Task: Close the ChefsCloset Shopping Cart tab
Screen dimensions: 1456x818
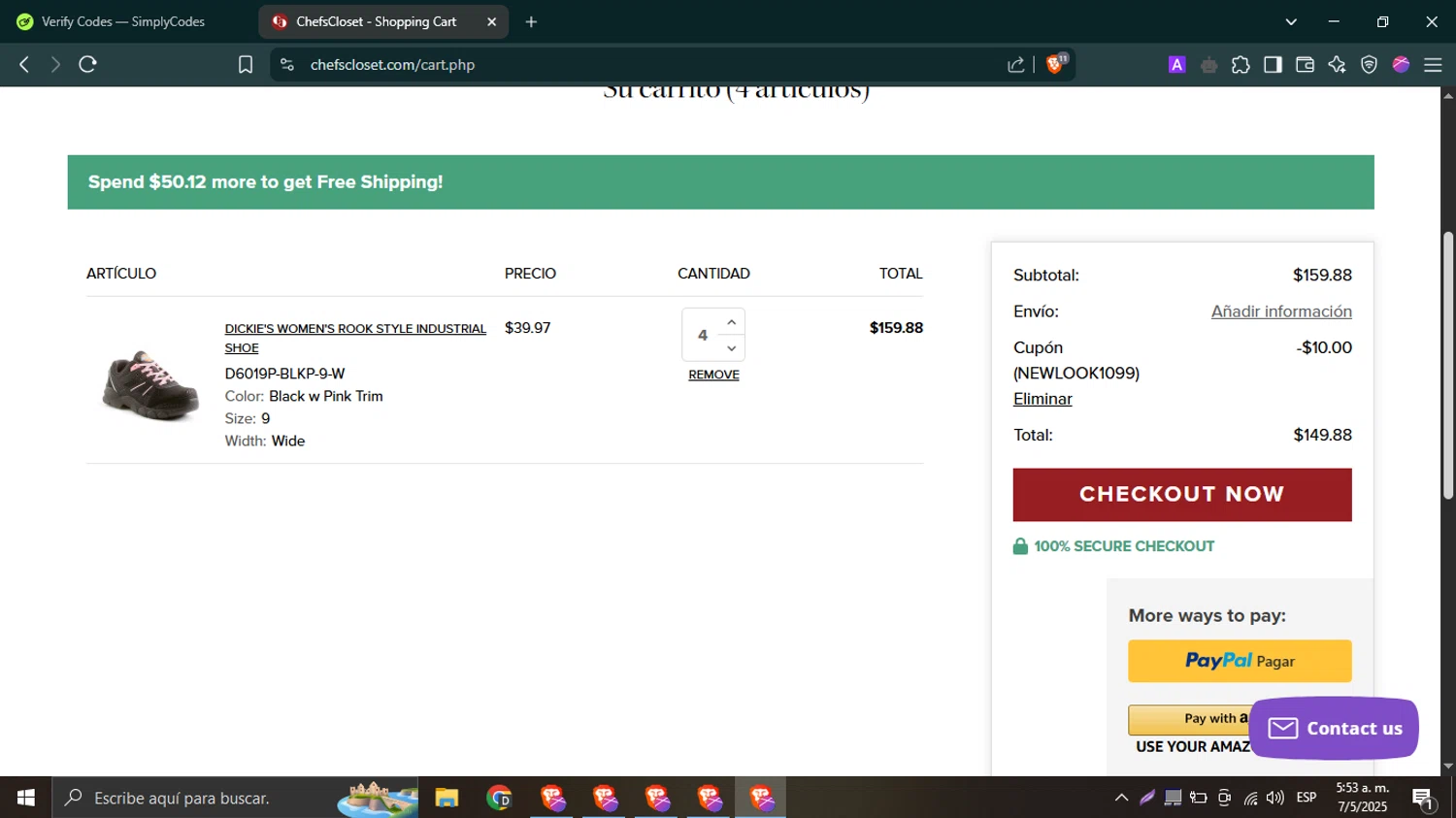Action: (491, 21)
